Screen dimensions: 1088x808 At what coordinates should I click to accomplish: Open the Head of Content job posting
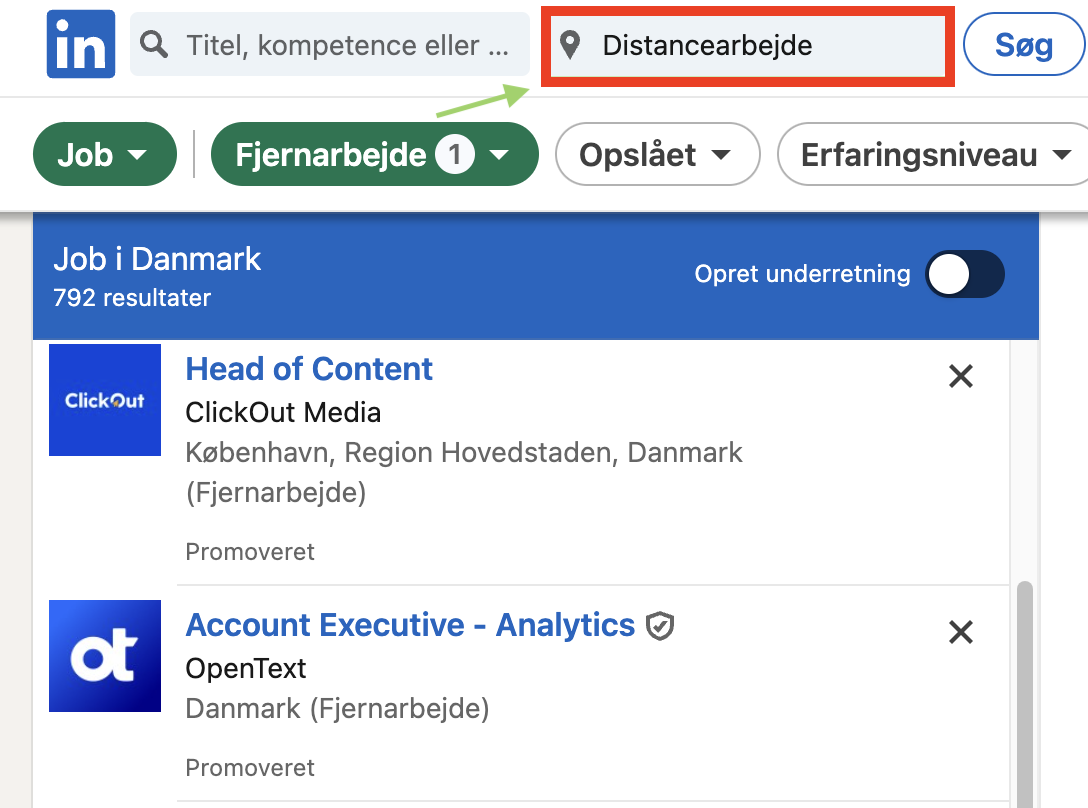click(308, 369)
